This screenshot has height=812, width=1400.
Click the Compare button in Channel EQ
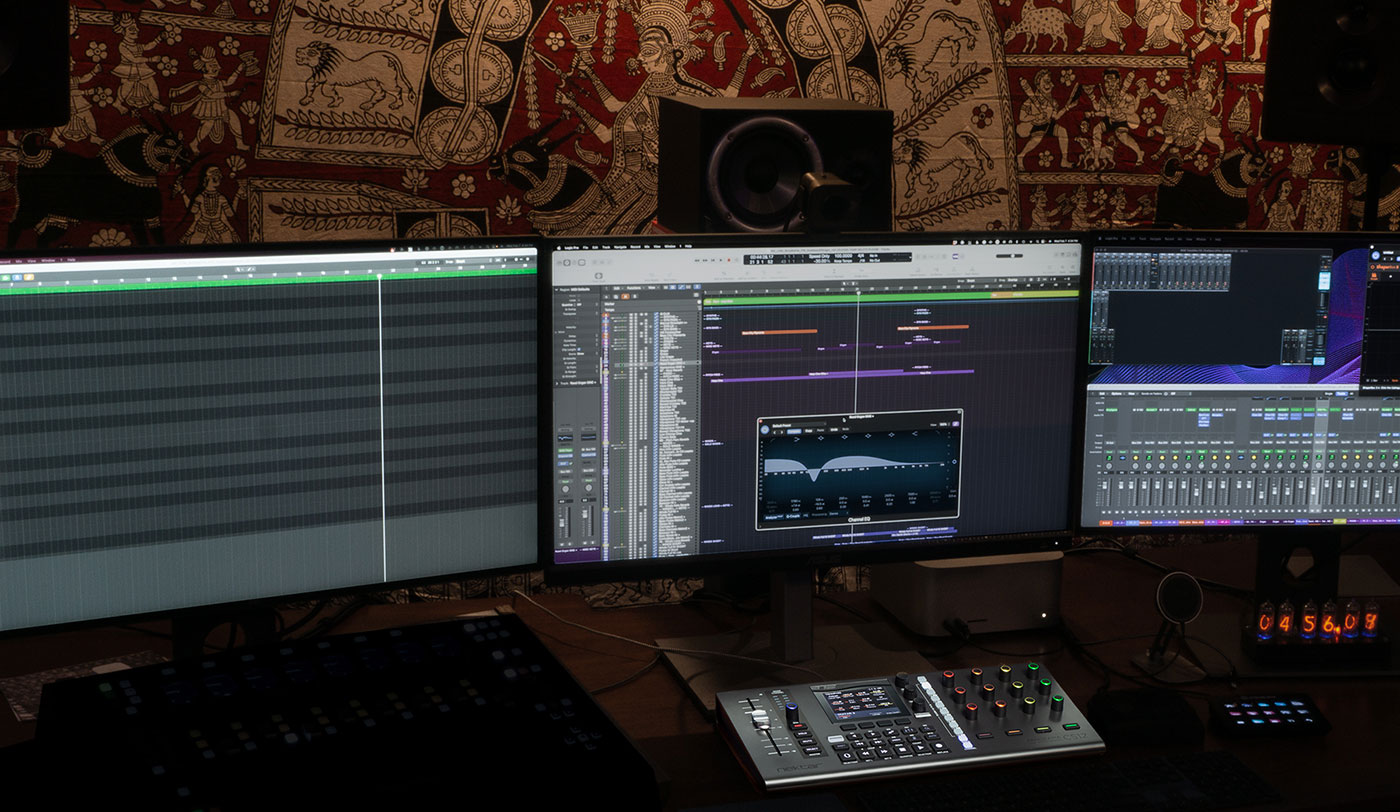(794, 431)
